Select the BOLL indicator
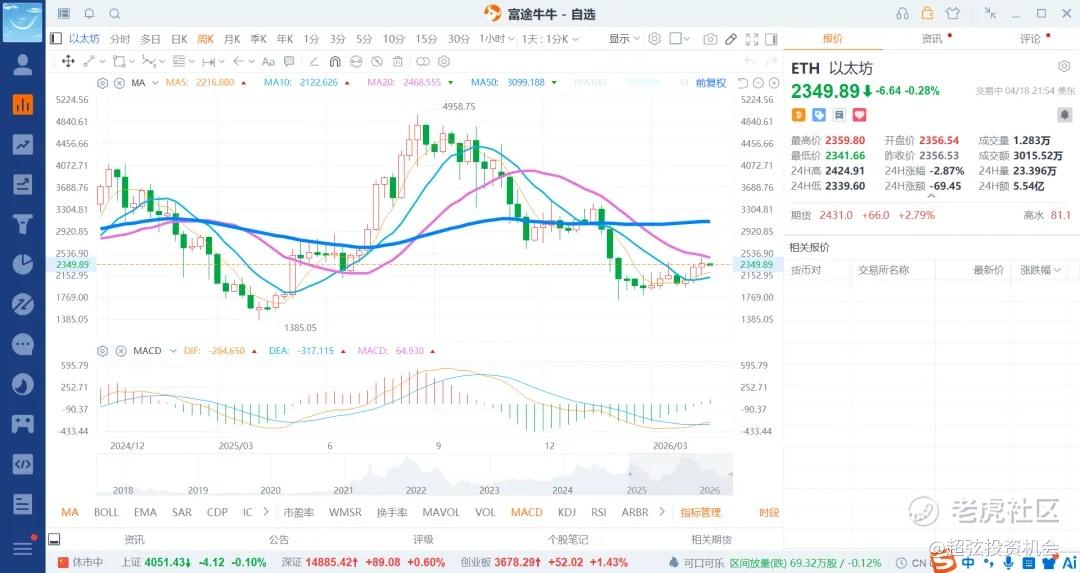This screenshot has width=1080, height=573. (x=106, y=512)
